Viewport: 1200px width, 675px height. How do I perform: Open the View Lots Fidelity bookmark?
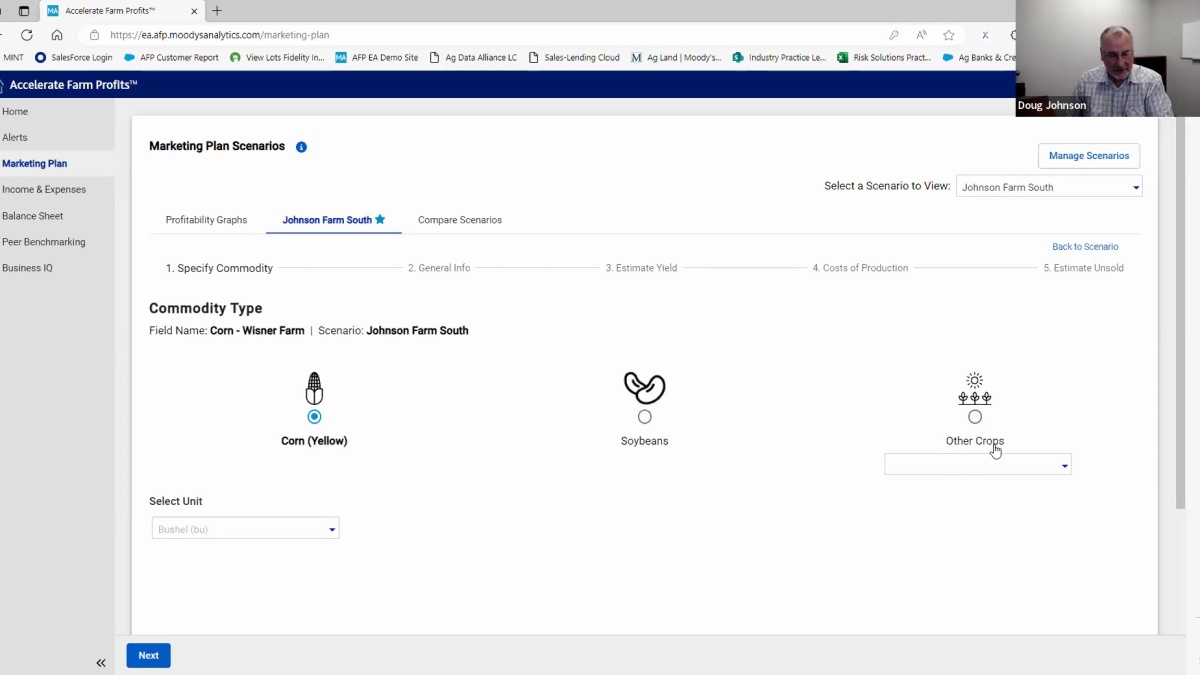click(x=277, y=57)
